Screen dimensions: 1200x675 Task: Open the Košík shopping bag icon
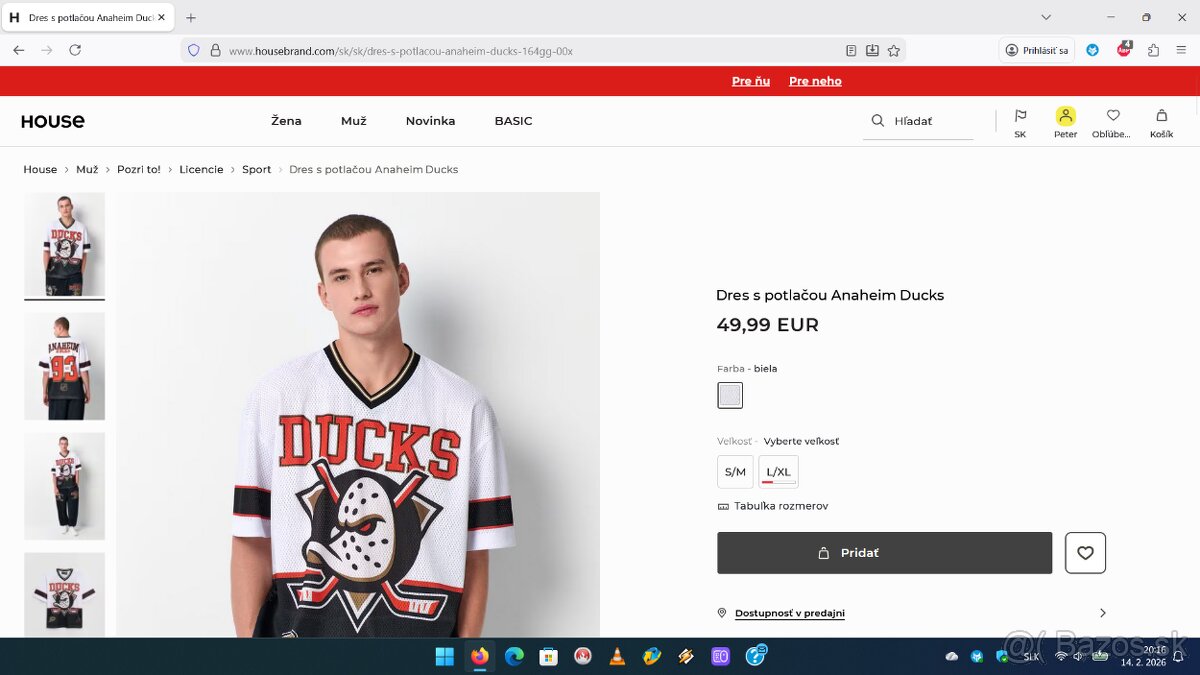(1161, 115)
